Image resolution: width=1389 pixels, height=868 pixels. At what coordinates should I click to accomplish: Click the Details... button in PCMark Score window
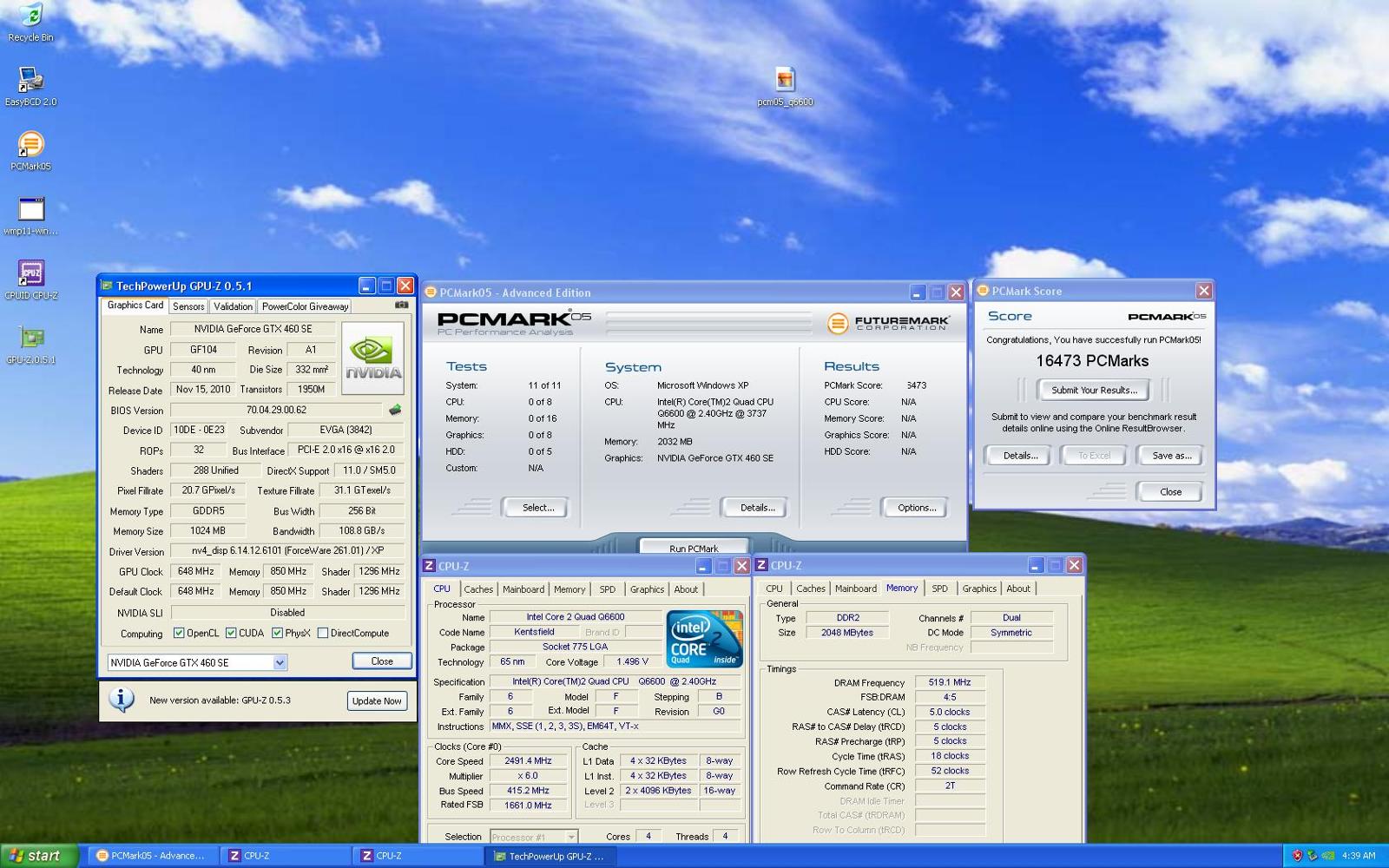click(1020, 456)
